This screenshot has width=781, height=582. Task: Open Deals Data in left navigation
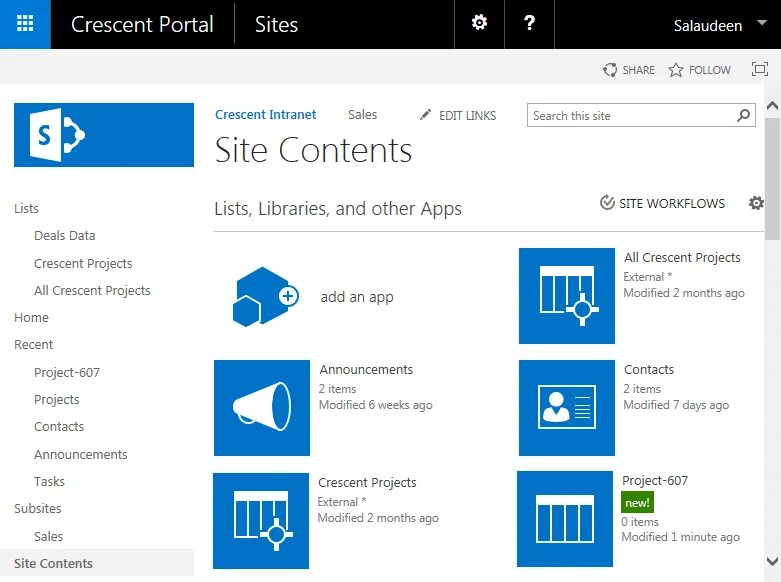pyautogui.click(x=65, y=236)
